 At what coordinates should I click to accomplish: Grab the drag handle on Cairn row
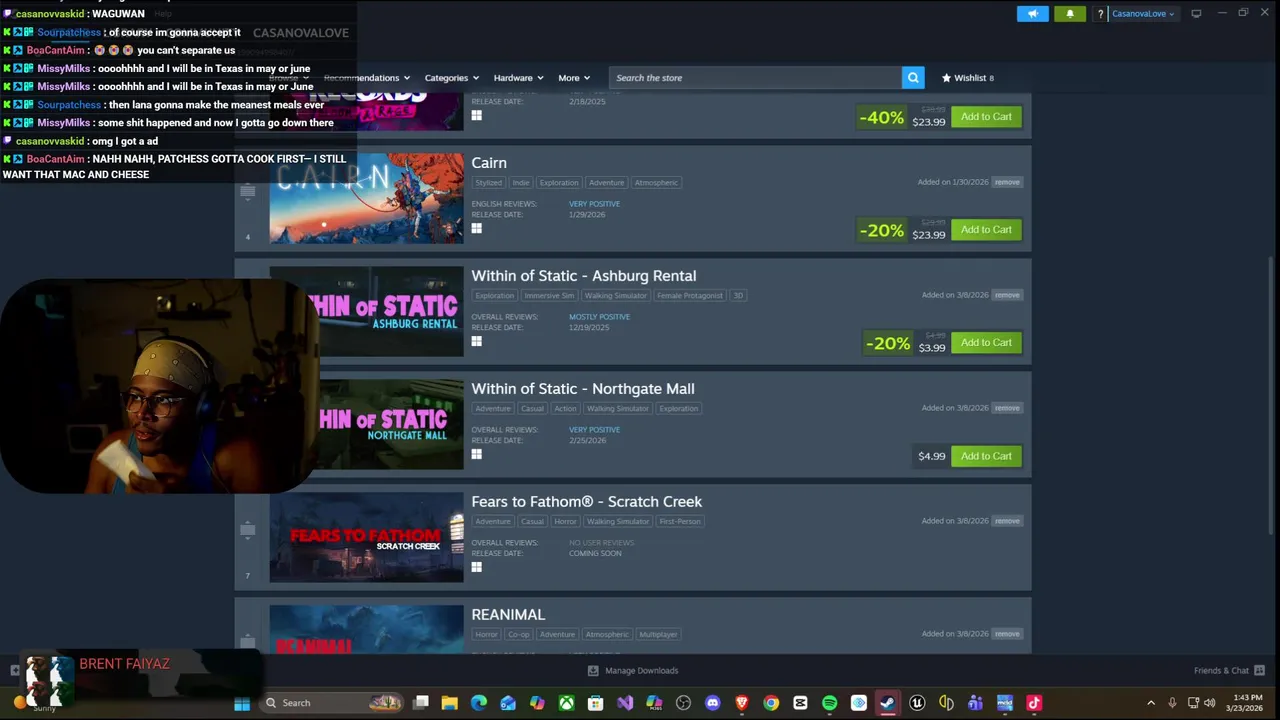click(248, 191)
